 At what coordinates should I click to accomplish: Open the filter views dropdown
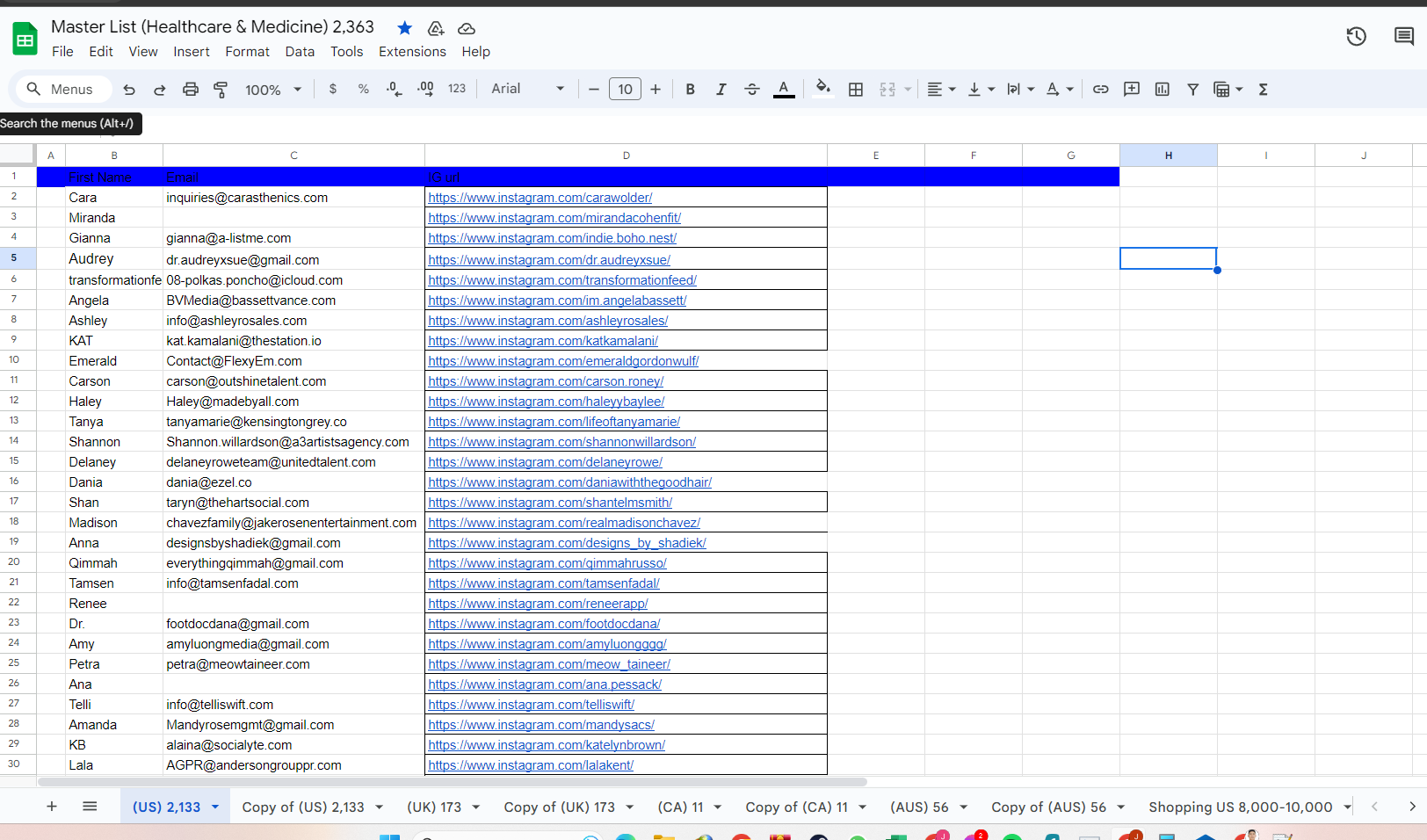[x=1228, y=90]
